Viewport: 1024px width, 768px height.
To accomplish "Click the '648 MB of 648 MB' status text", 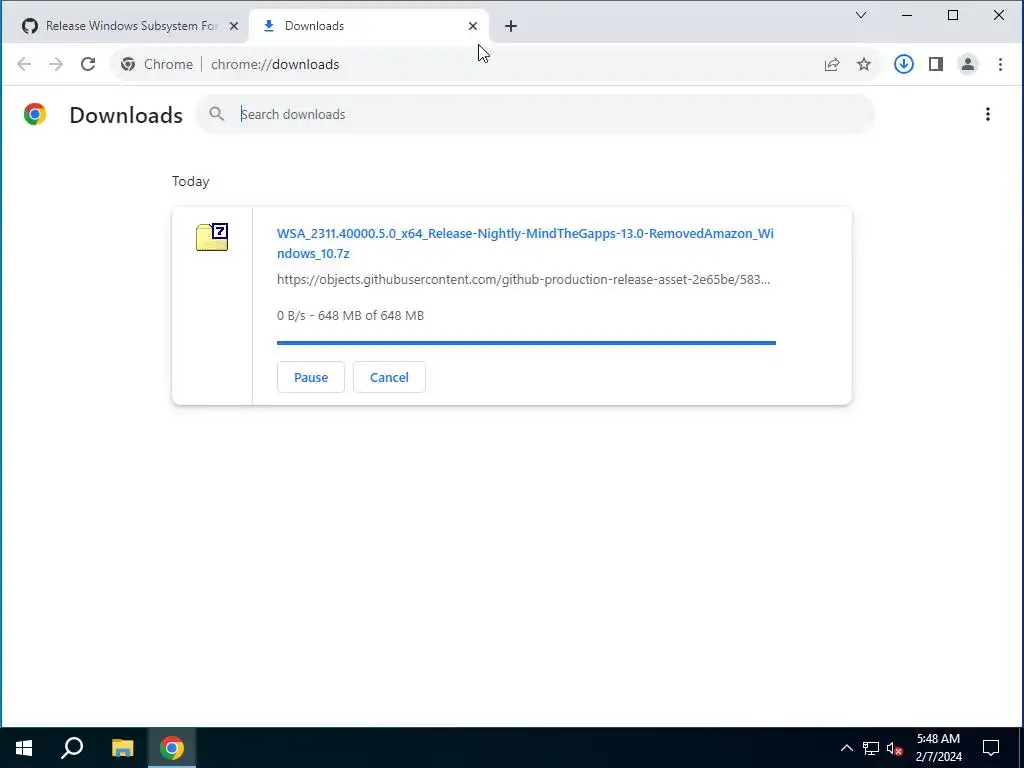I will tap(371, 315).
